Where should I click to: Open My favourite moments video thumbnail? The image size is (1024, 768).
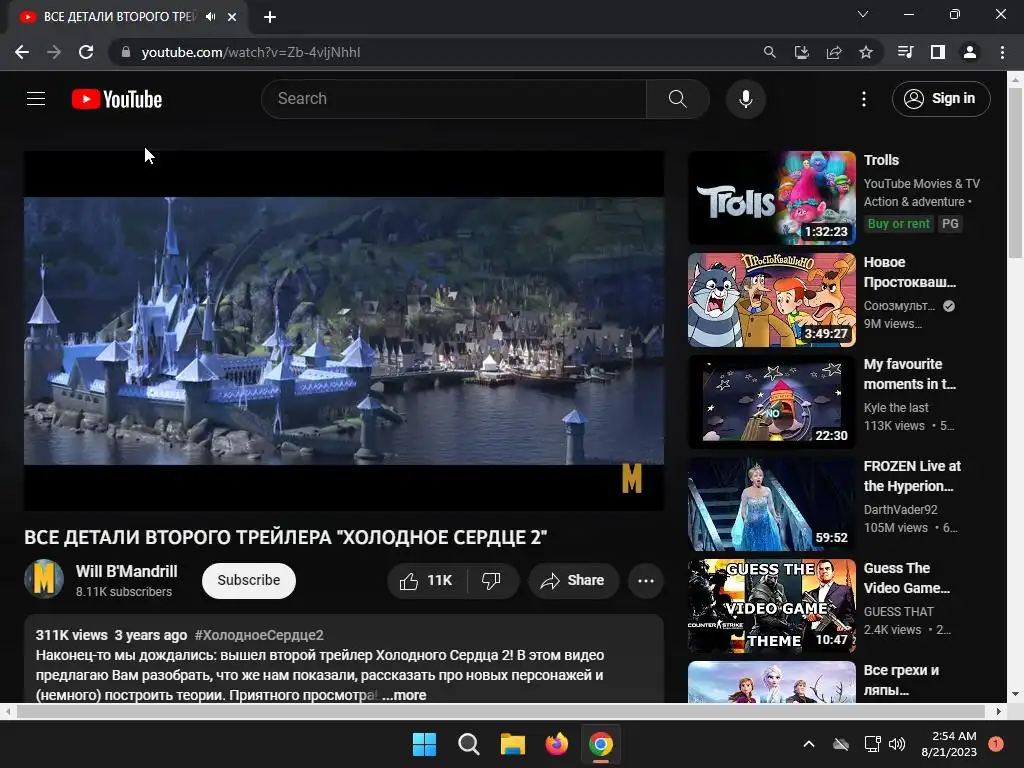pyautogui.click(x=772, y=402)
